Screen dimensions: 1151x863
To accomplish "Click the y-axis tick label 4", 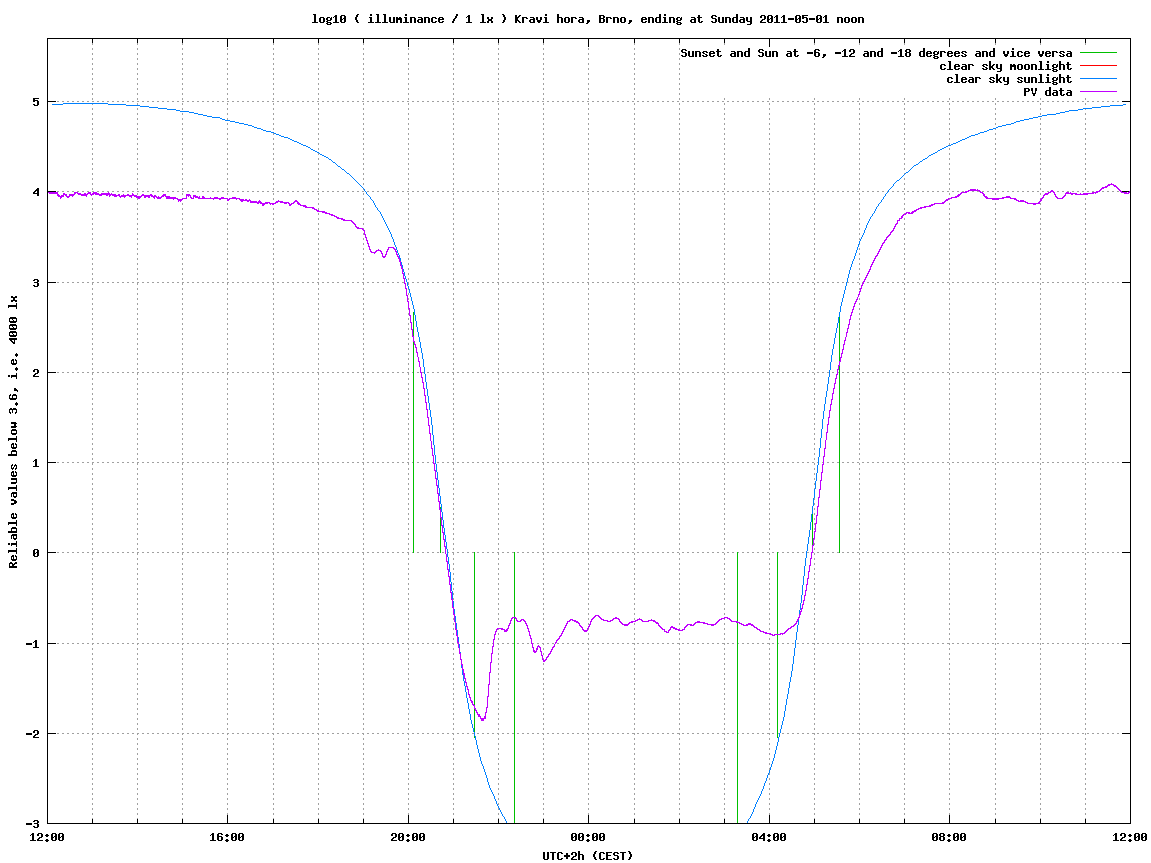I will click(36, 192).
